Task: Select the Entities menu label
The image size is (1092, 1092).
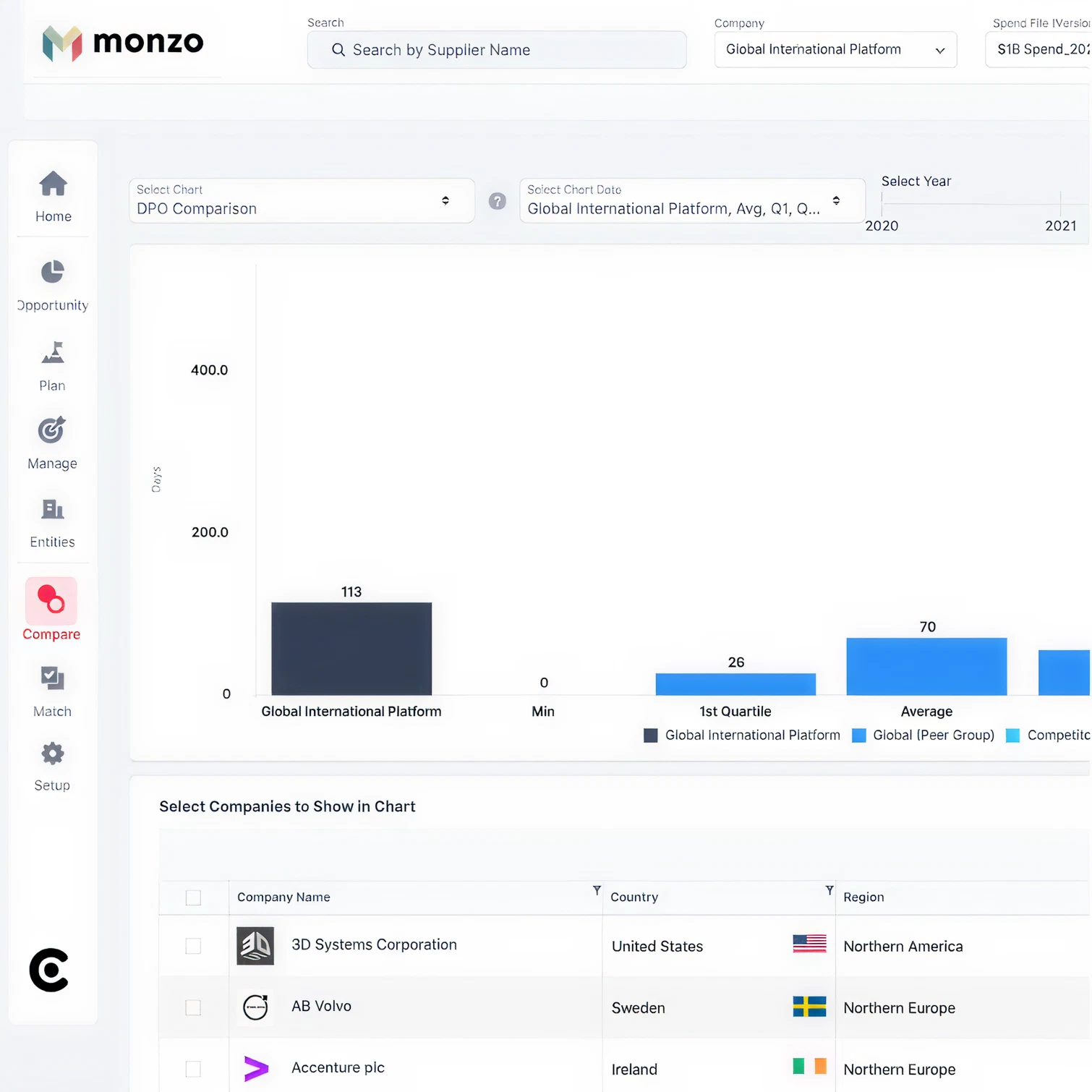Action: pyautogui.click(x=52, y=542)
